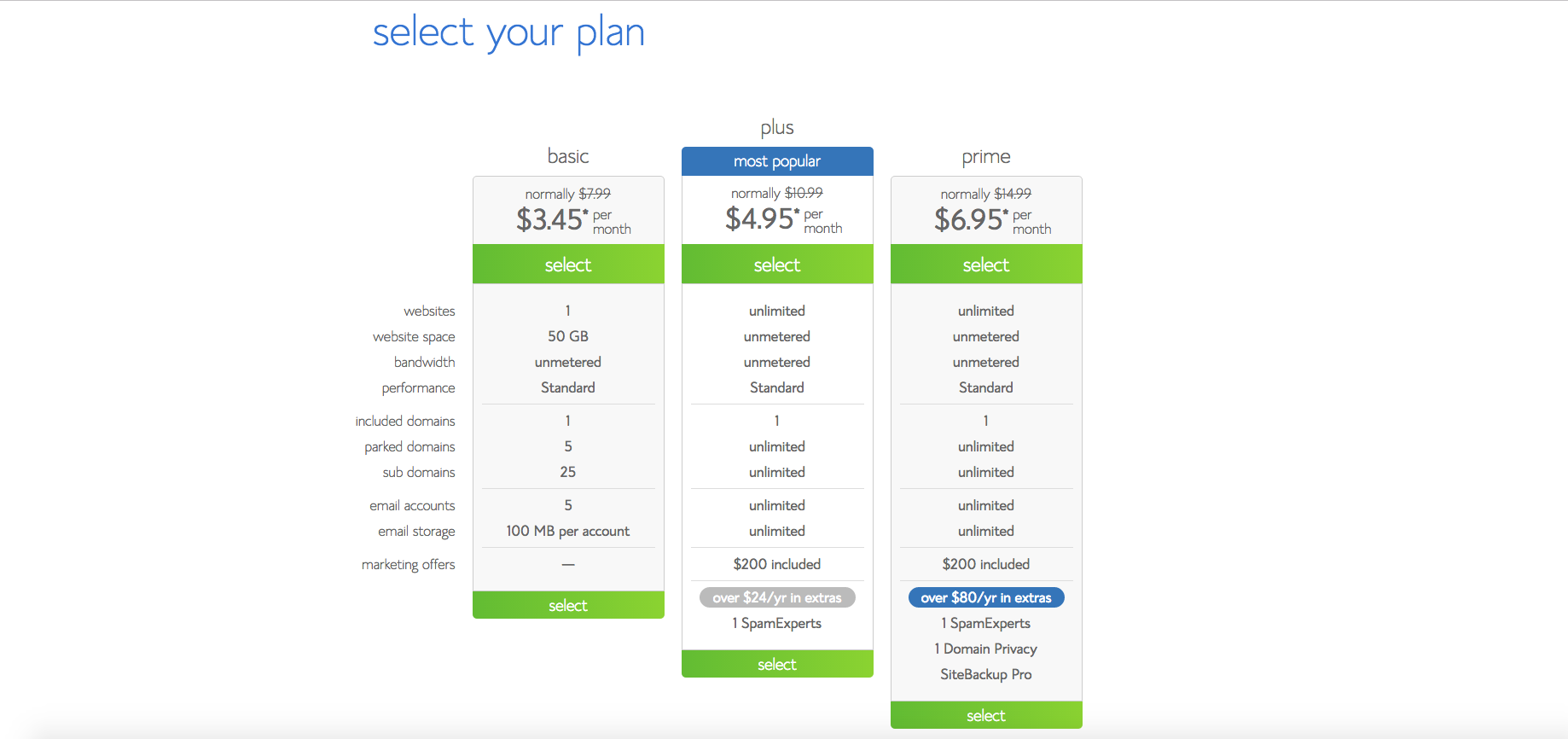Select the prime plan top button
Viewport: 1568px width, 739px height.
tap(986, 265)
